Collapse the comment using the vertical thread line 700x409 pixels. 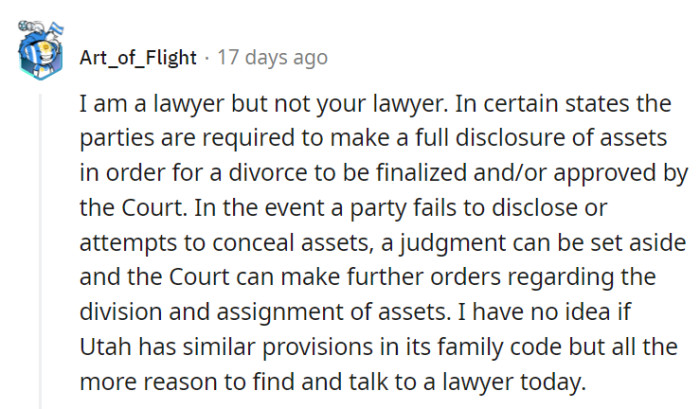click(x=41, y=250)
